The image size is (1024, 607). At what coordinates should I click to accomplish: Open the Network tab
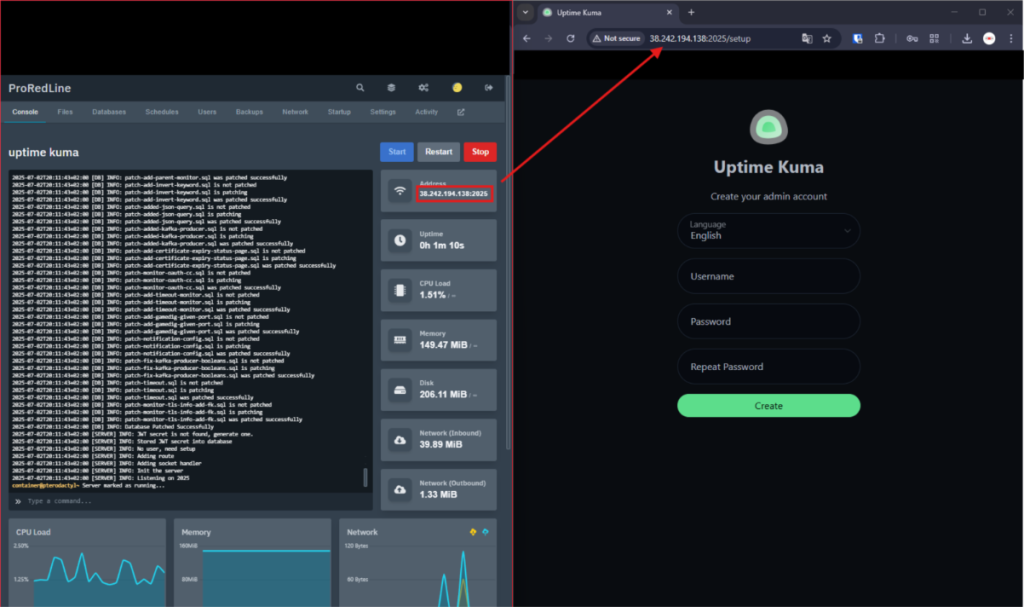(x=295, y=112)
